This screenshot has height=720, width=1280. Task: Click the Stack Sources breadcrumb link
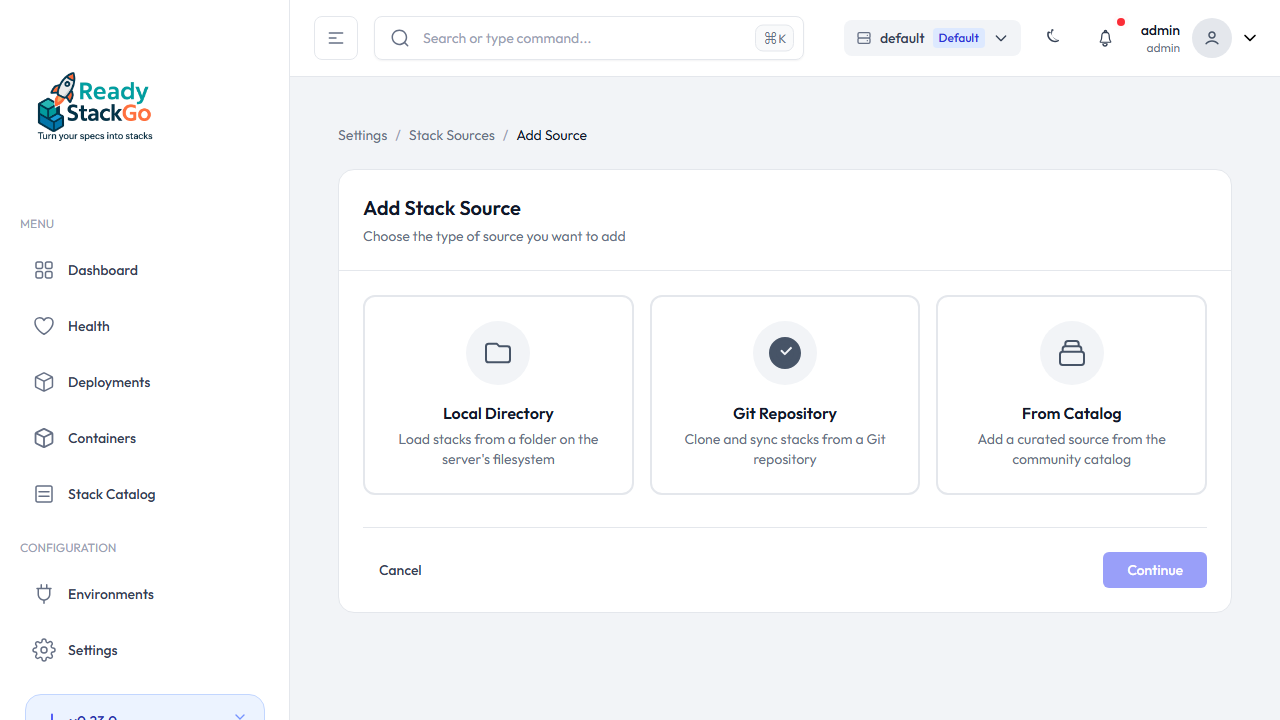pyautogui.click(x=452, y=135)
